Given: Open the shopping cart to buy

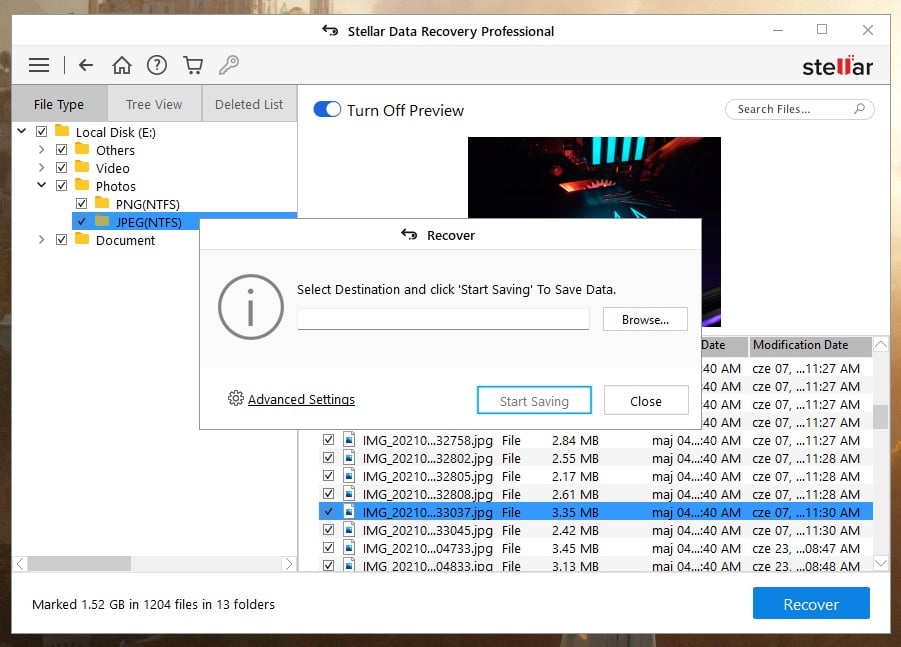Looking at the screenshot, I should (193, 65).
